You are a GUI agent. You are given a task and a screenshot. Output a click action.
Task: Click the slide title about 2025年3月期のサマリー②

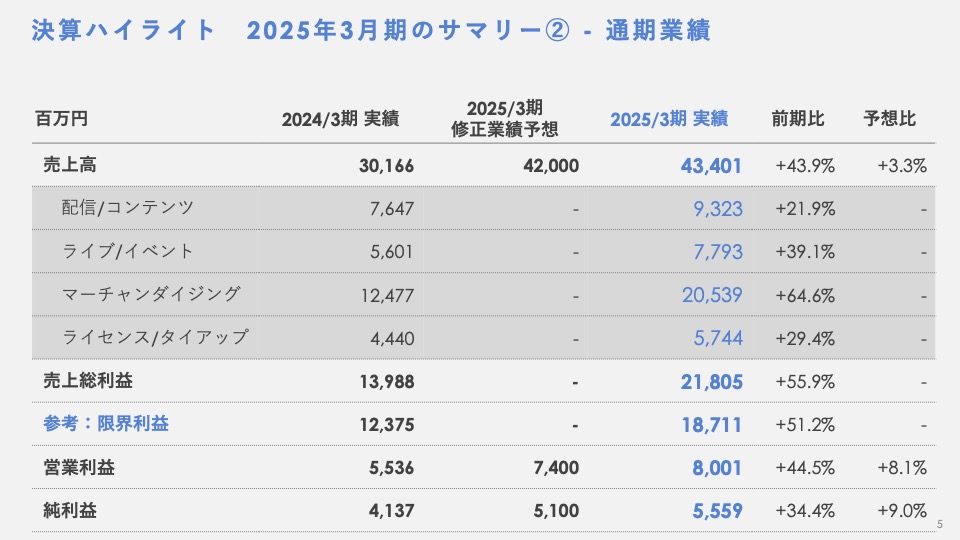point(371,31)
